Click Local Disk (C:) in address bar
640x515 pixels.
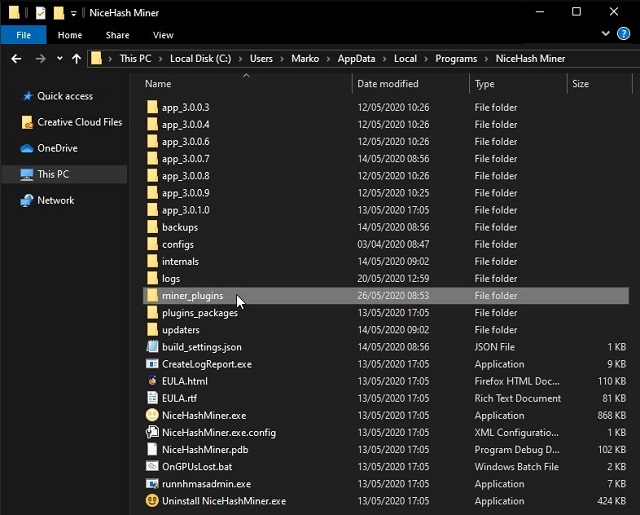click(200, 59)
